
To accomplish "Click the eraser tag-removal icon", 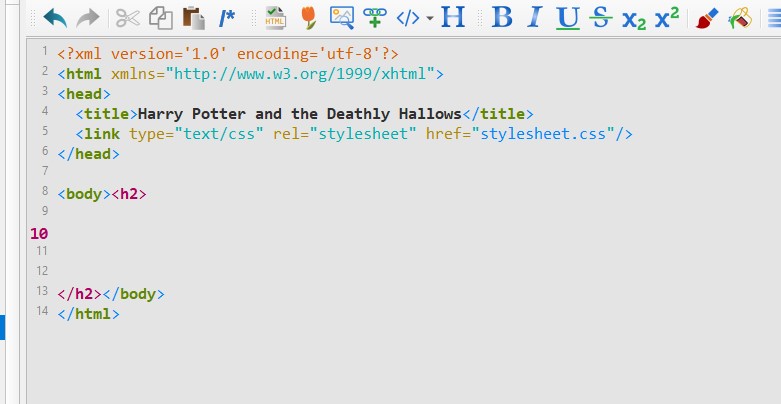I will (740, 18).
